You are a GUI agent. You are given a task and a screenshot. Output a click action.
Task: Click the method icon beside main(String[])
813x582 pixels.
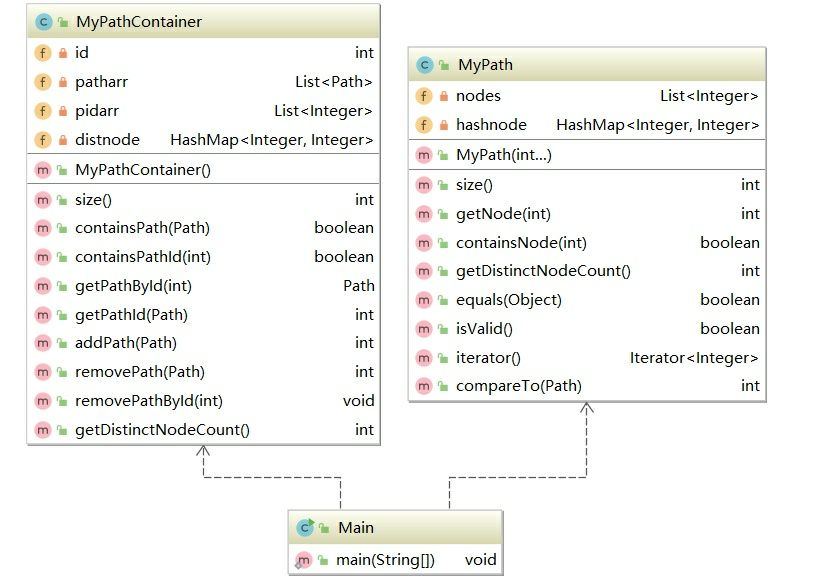coord(303,560)
